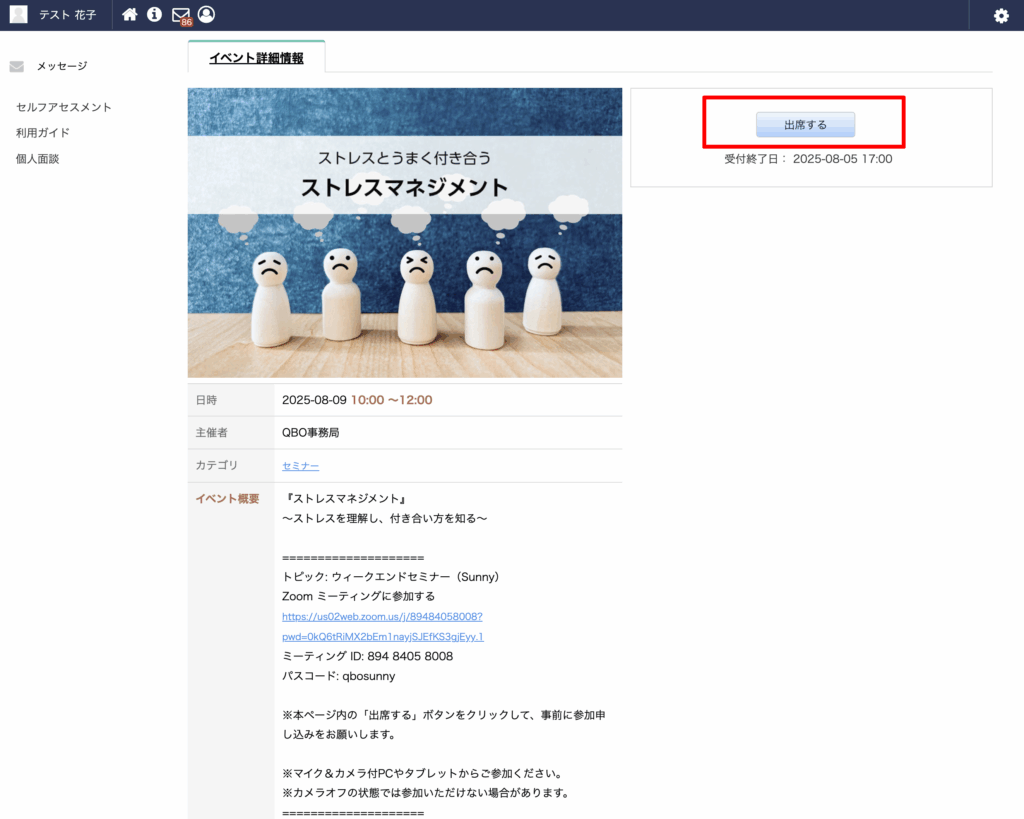Click the 受付終了日 deadline text
1024x819 pixels.
point(808,159)
